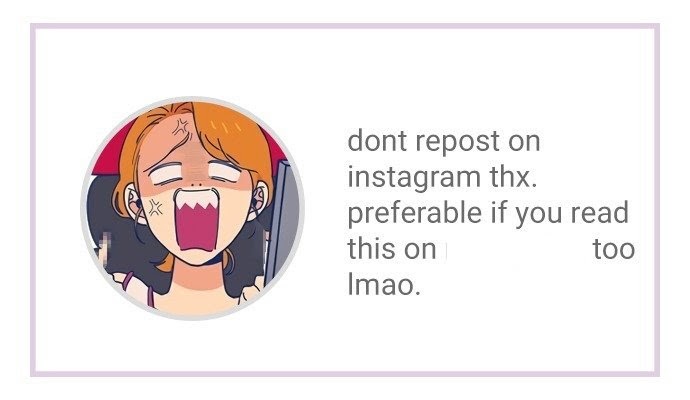Click the blanked-out area after "this on"
The image size is (690, 400).
(x=515, y=249)
